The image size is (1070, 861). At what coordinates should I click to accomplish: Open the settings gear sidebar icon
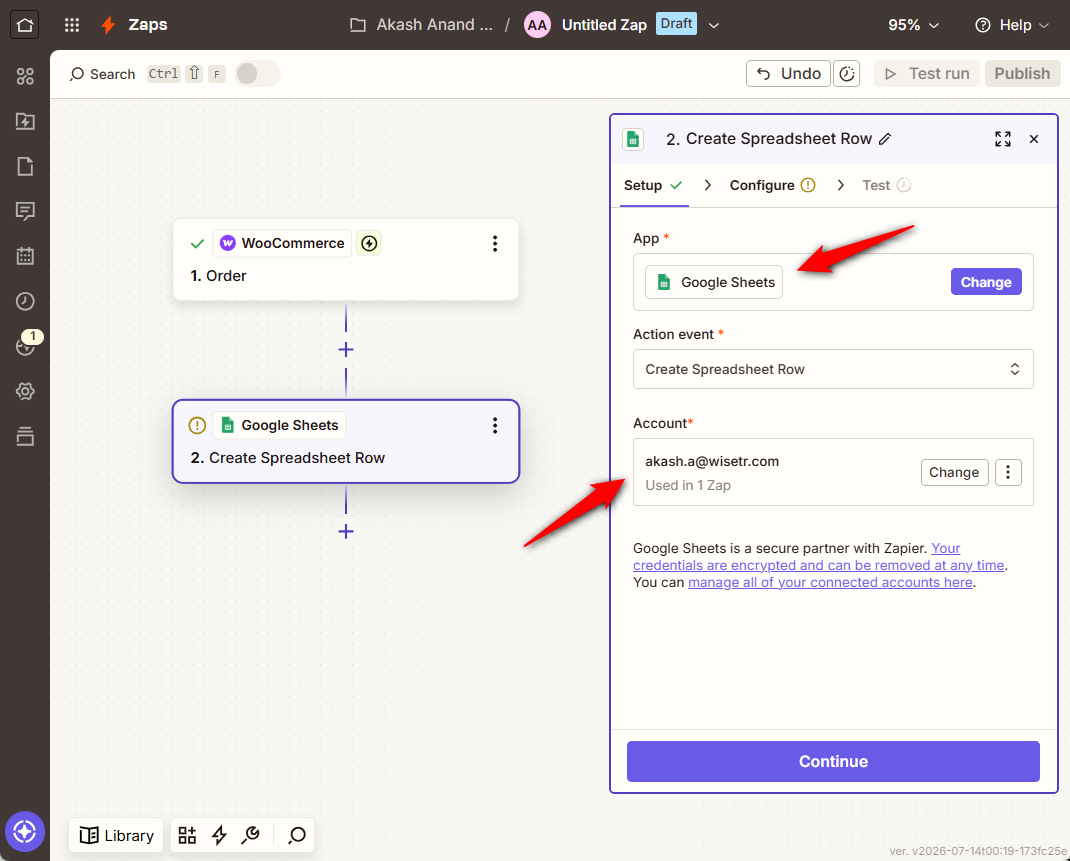click(25, 392)
